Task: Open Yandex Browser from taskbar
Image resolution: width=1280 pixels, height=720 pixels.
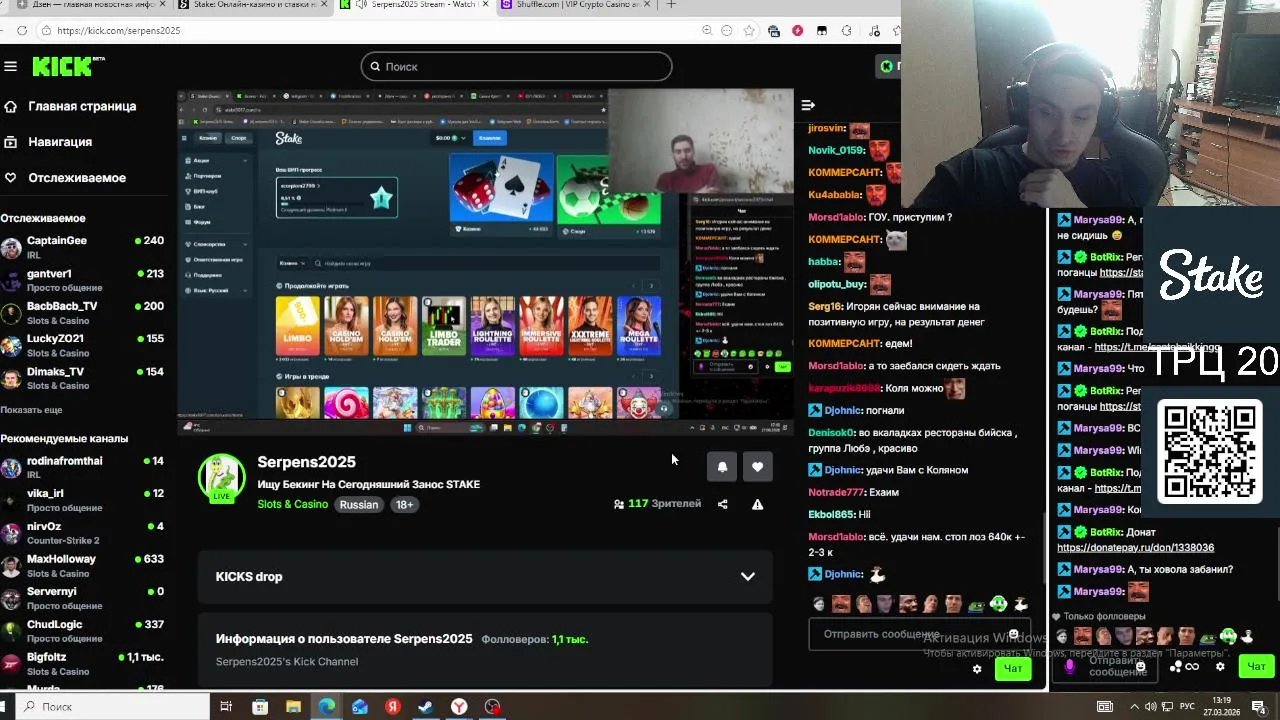Action: click(x=459, y=707)
